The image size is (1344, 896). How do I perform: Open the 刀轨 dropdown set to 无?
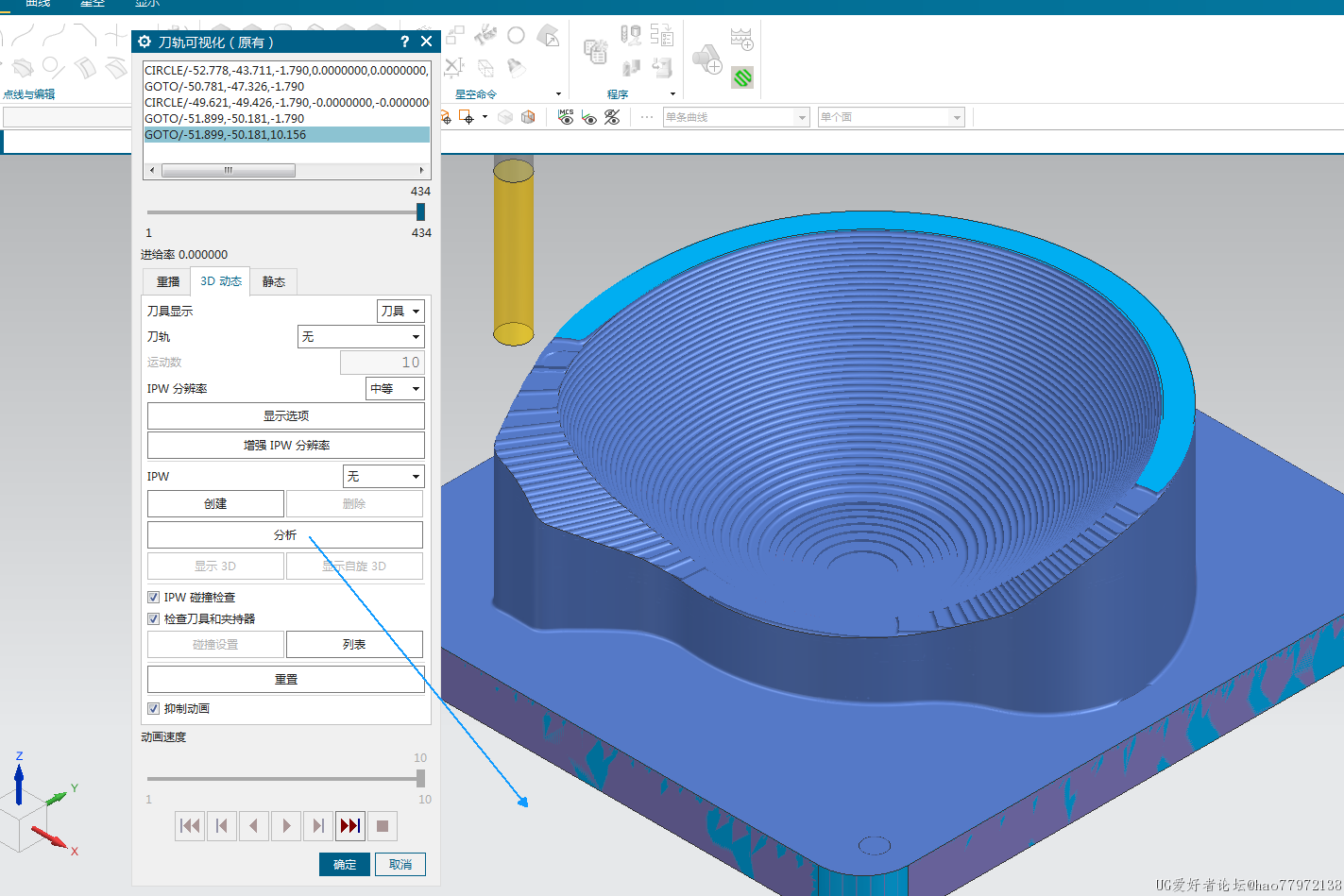coord(361,336)
